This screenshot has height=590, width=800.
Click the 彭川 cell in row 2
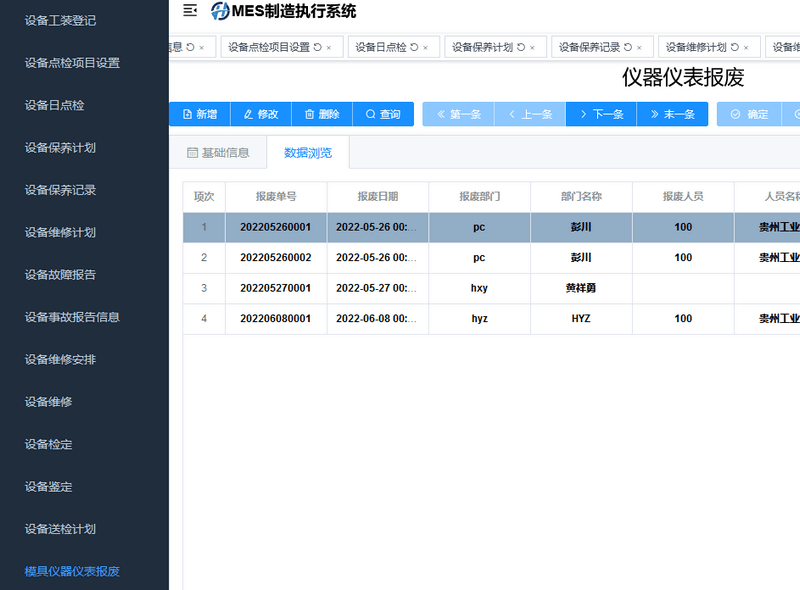pyautogui.click(x=581, y=258)
